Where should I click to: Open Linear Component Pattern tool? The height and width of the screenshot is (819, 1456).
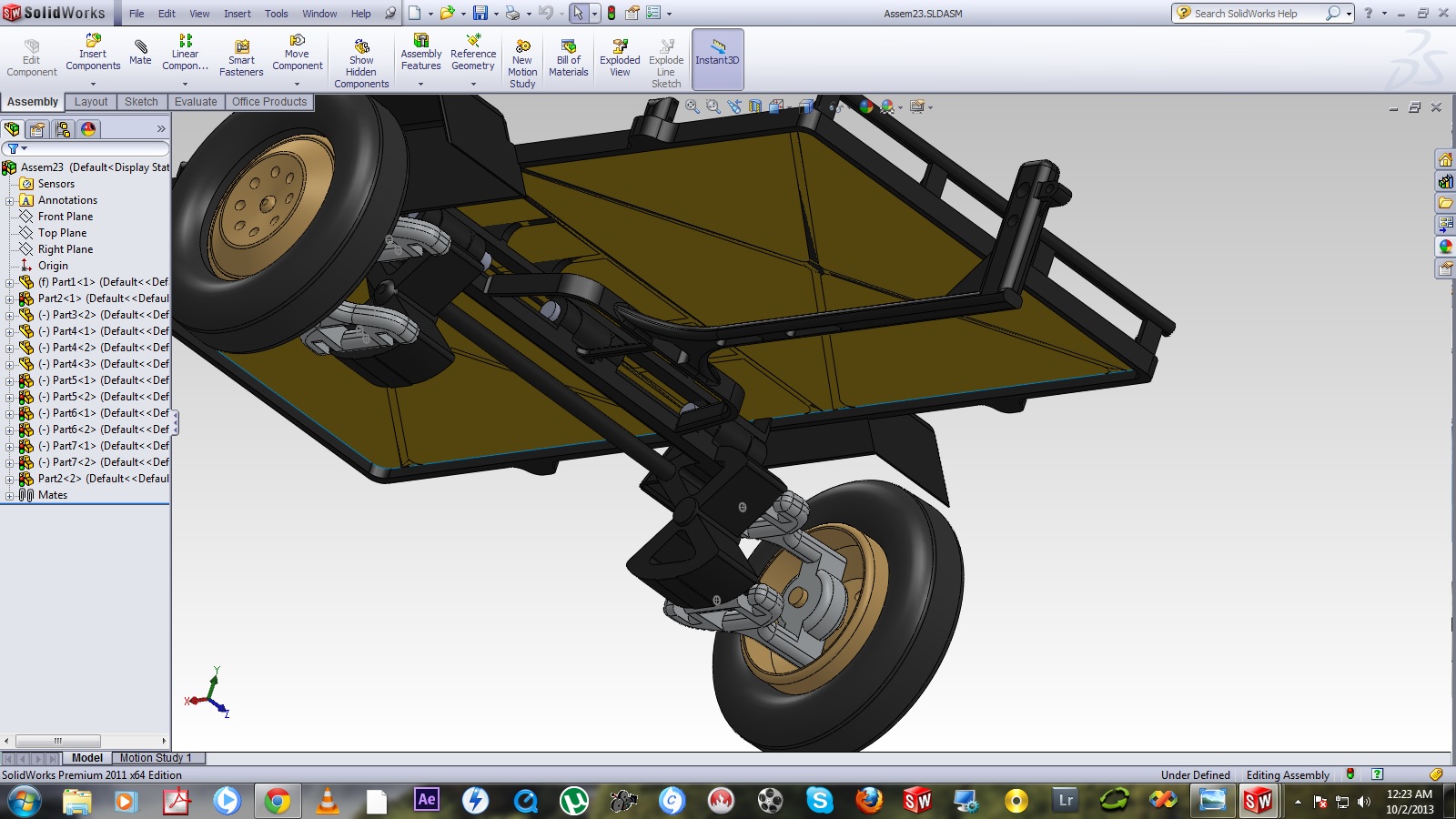point(185,53)
